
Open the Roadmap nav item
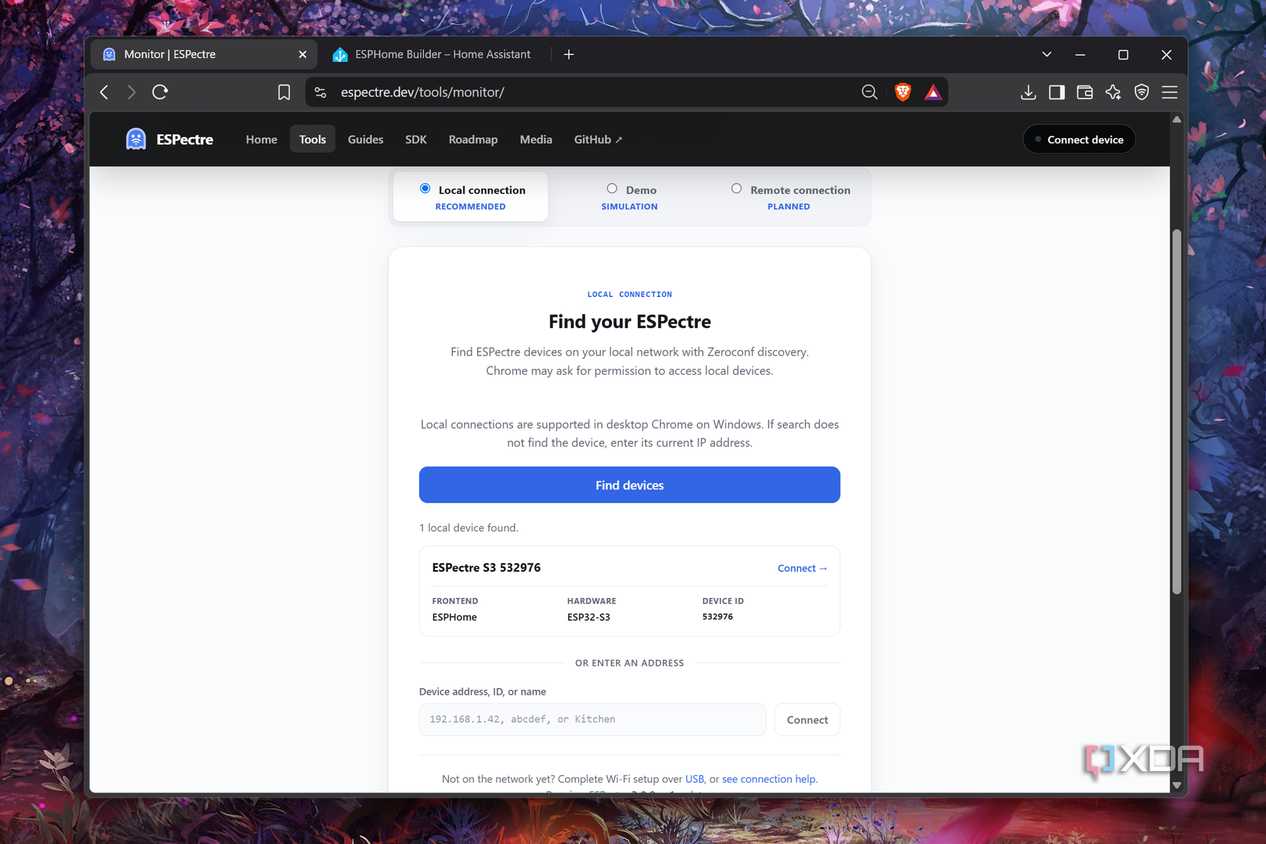pyautogui.click(x=473, y=139)
